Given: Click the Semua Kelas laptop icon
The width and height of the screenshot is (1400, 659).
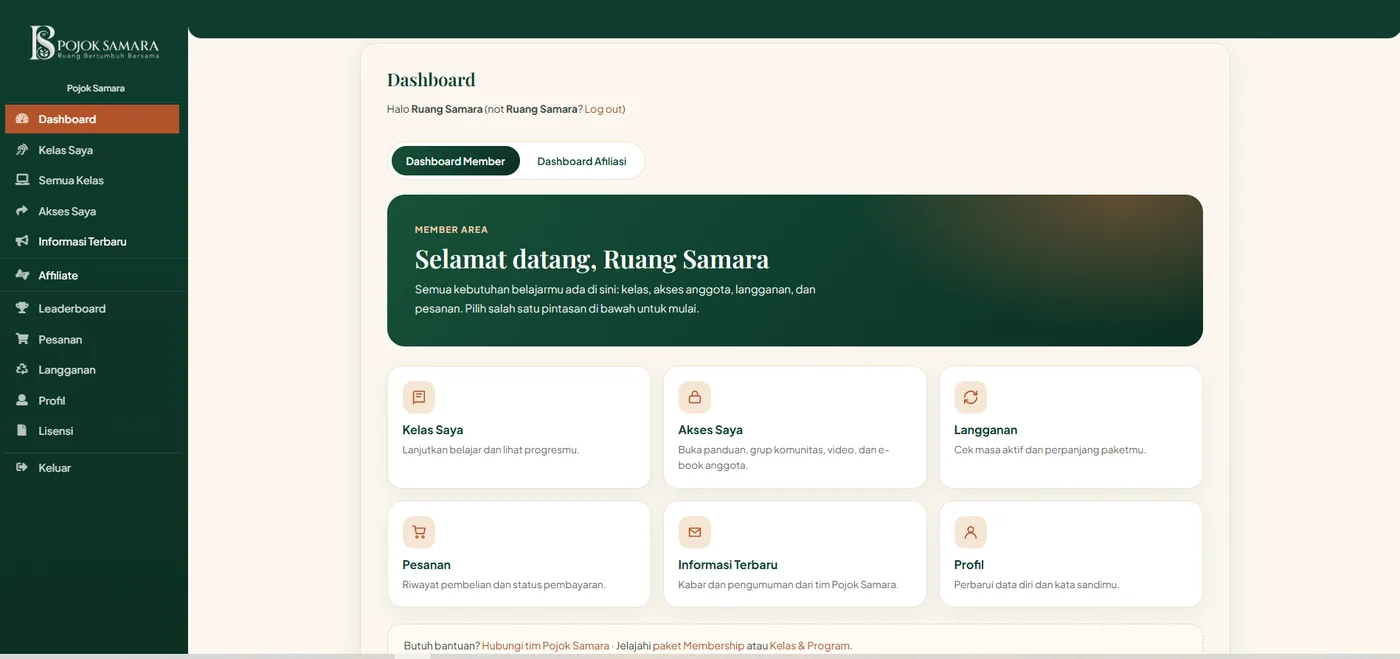Looking at the screenshot, I should click(x=22, y=180).
